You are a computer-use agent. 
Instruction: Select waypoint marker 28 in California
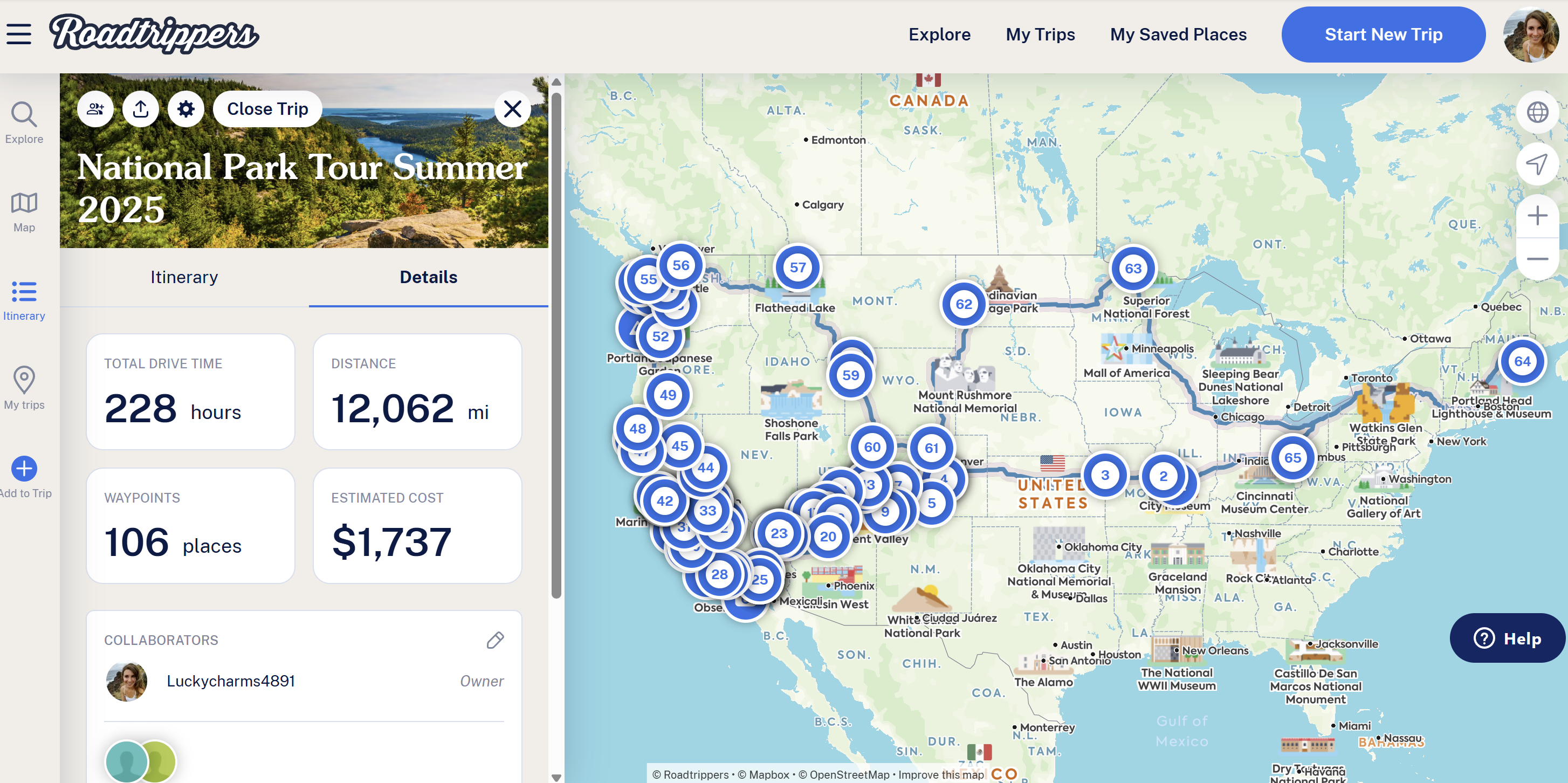click(719, 574)
